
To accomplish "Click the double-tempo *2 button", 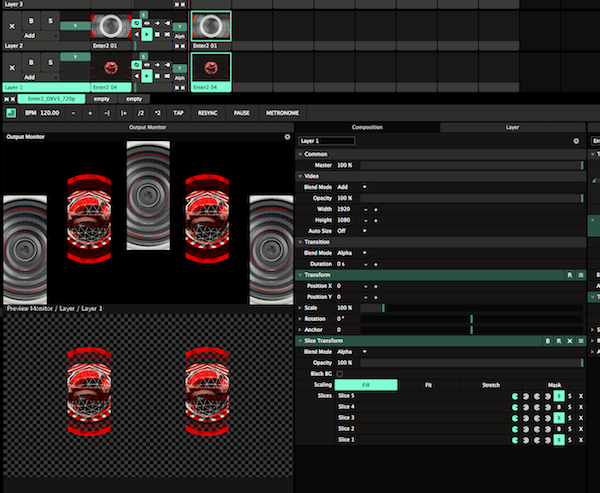I will (x=157, y=113).
